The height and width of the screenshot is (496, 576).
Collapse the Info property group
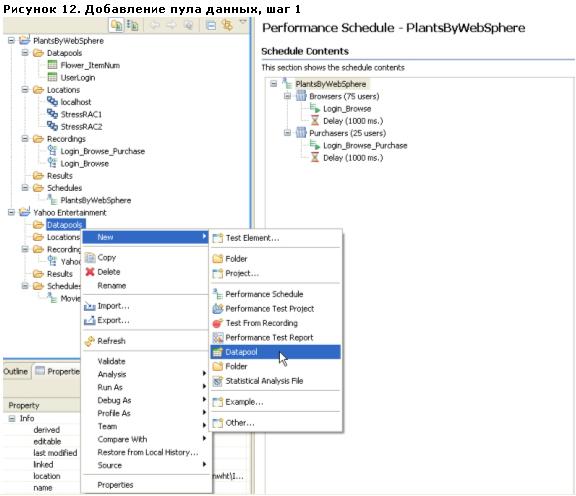pos(12,418)
